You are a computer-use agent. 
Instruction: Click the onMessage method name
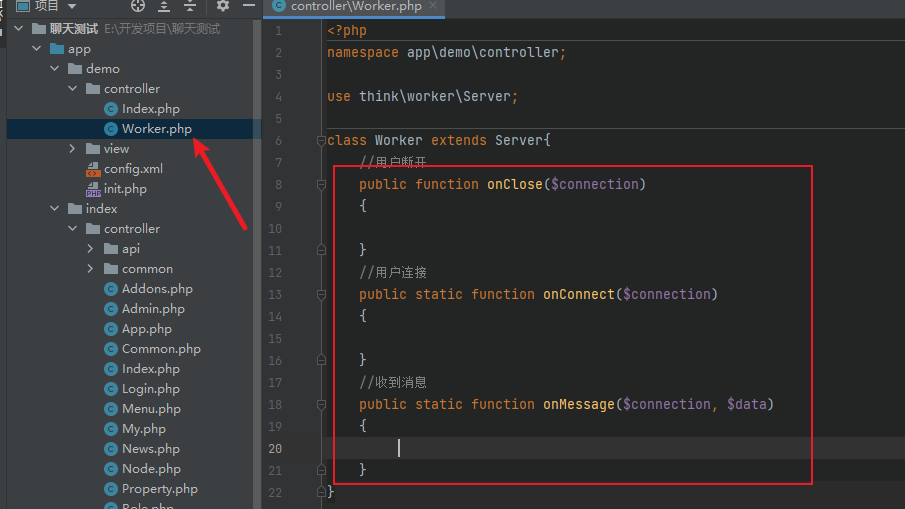(579, 405)
